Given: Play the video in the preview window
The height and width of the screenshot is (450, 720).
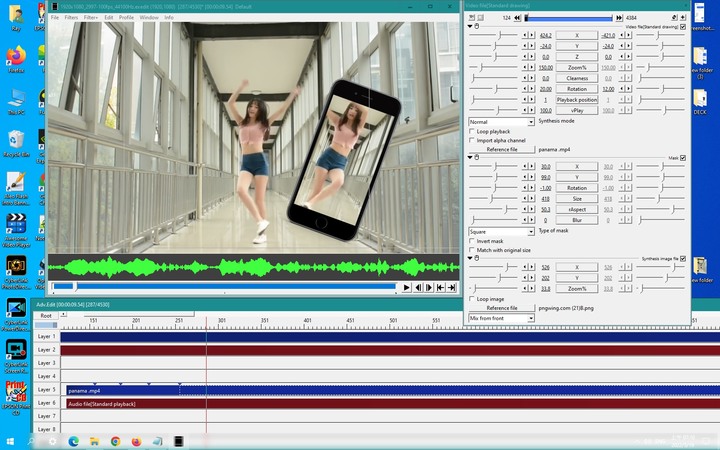Looking at the screenshot, I should pyautogui.click(x=406, y=287).
